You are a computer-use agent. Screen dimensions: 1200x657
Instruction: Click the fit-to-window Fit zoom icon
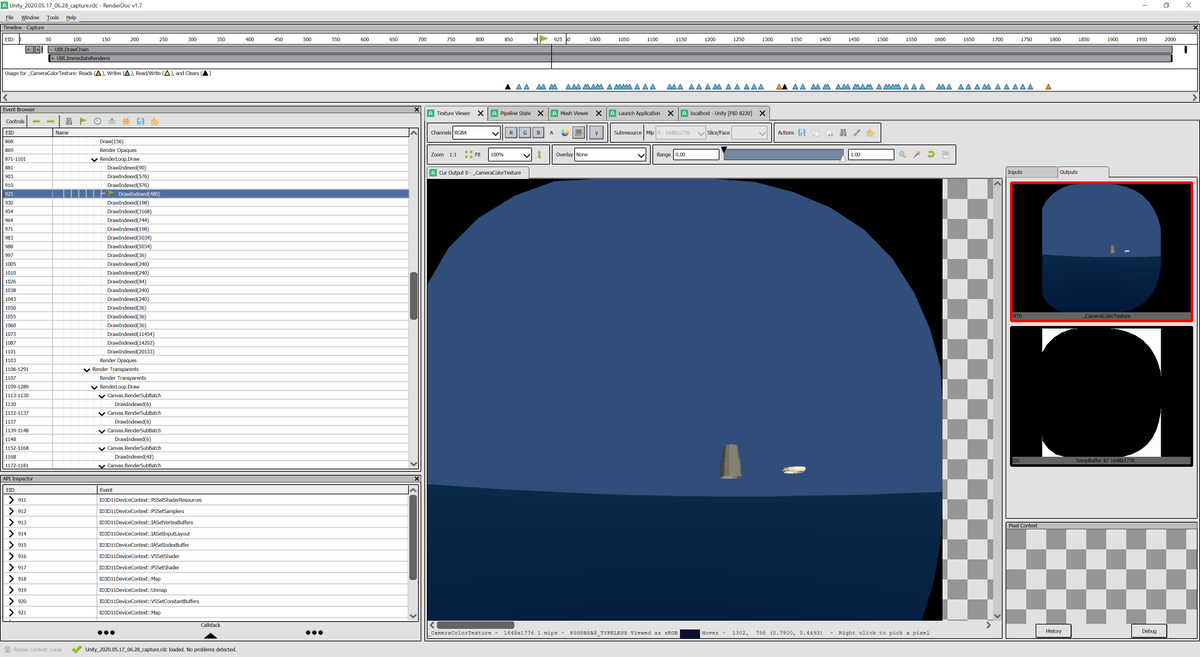[472, 155]
